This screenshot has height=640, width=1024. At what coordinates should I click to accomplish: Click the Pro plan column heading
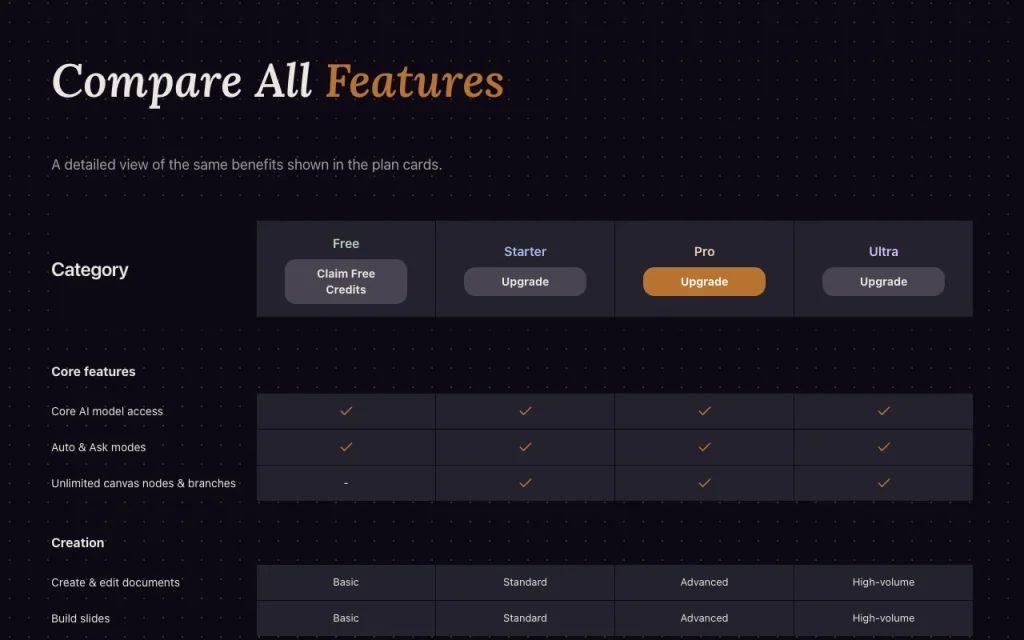[x=704, y=251]
